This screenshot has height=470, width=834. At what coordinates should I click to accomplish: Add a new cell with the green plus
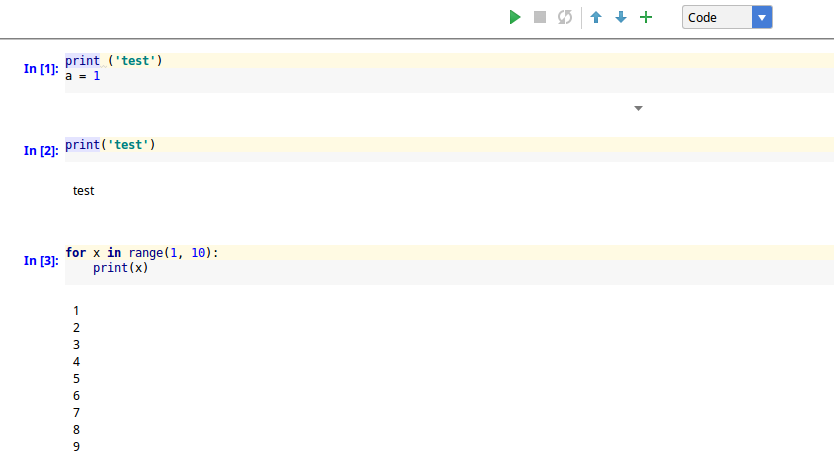click(646, 17)
